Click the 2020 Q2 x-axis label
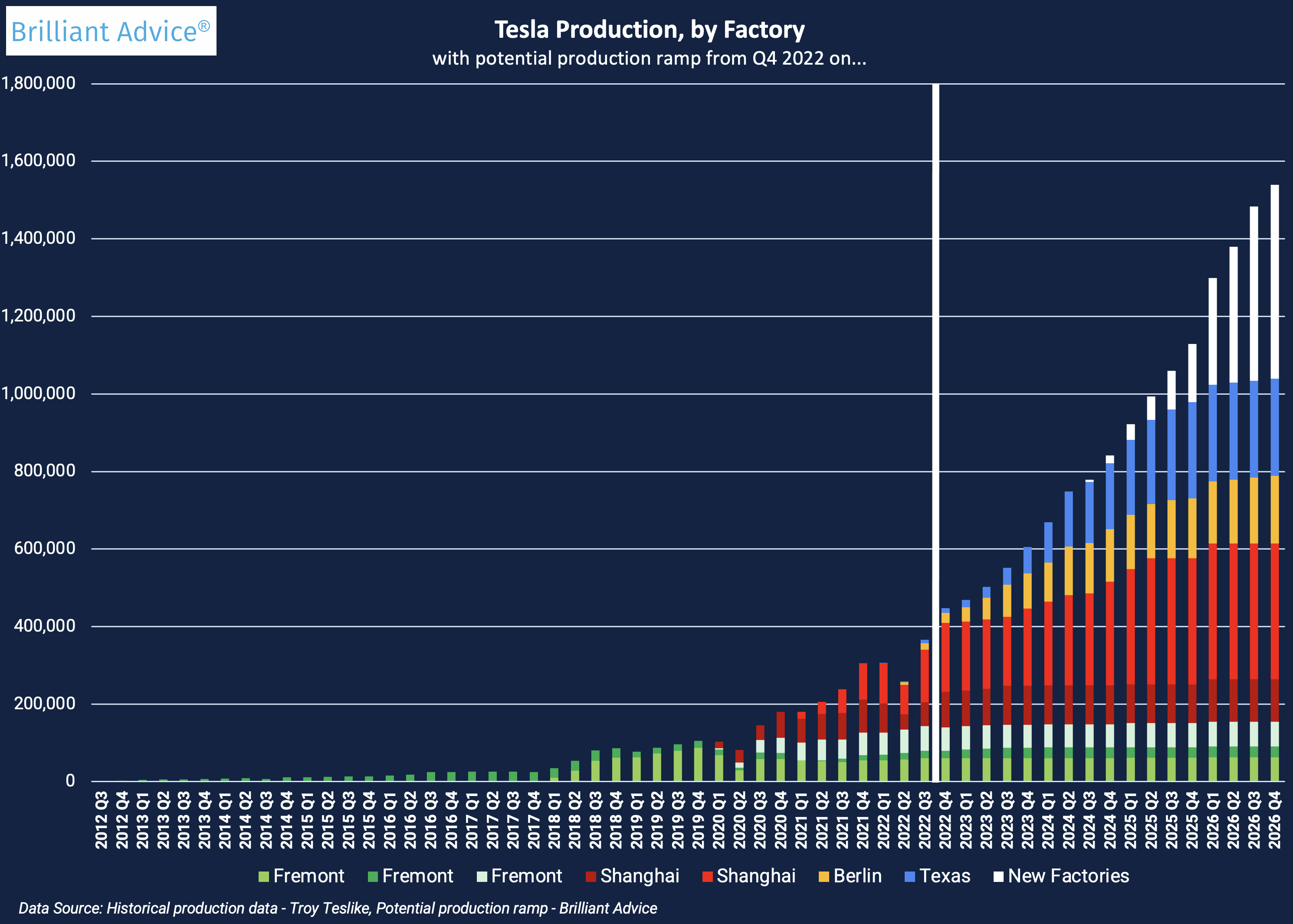 coord(739,820)
